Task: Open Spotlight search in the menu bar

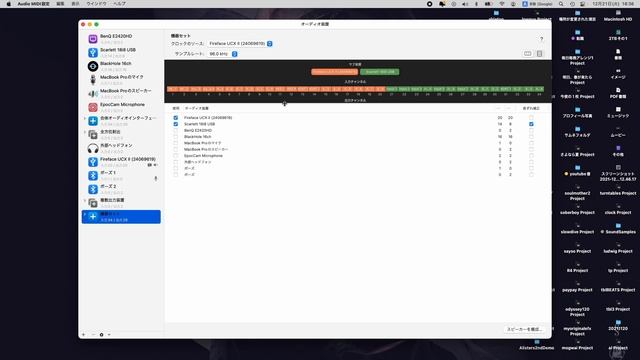Action: point(561,4)
